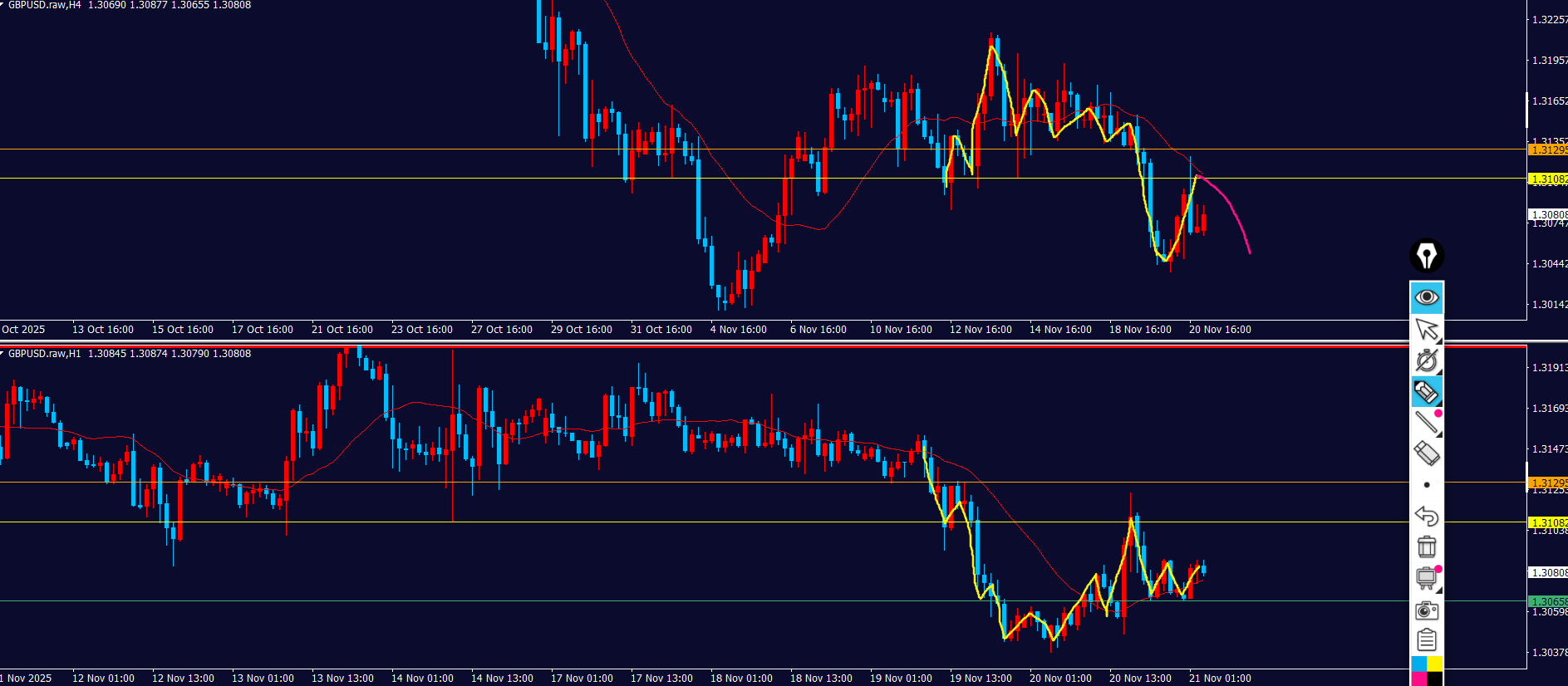The image size is (1568, 686).
Task: Pick the cyan color swatch
Action: [x=1418, y=664]
